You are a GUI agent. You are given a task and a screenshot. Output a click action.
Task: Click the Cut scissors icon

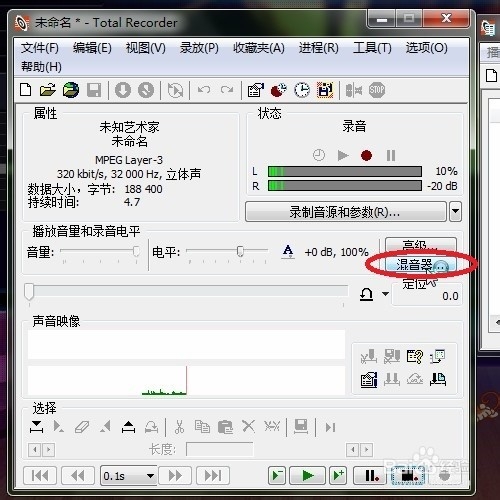pos(179,427)
